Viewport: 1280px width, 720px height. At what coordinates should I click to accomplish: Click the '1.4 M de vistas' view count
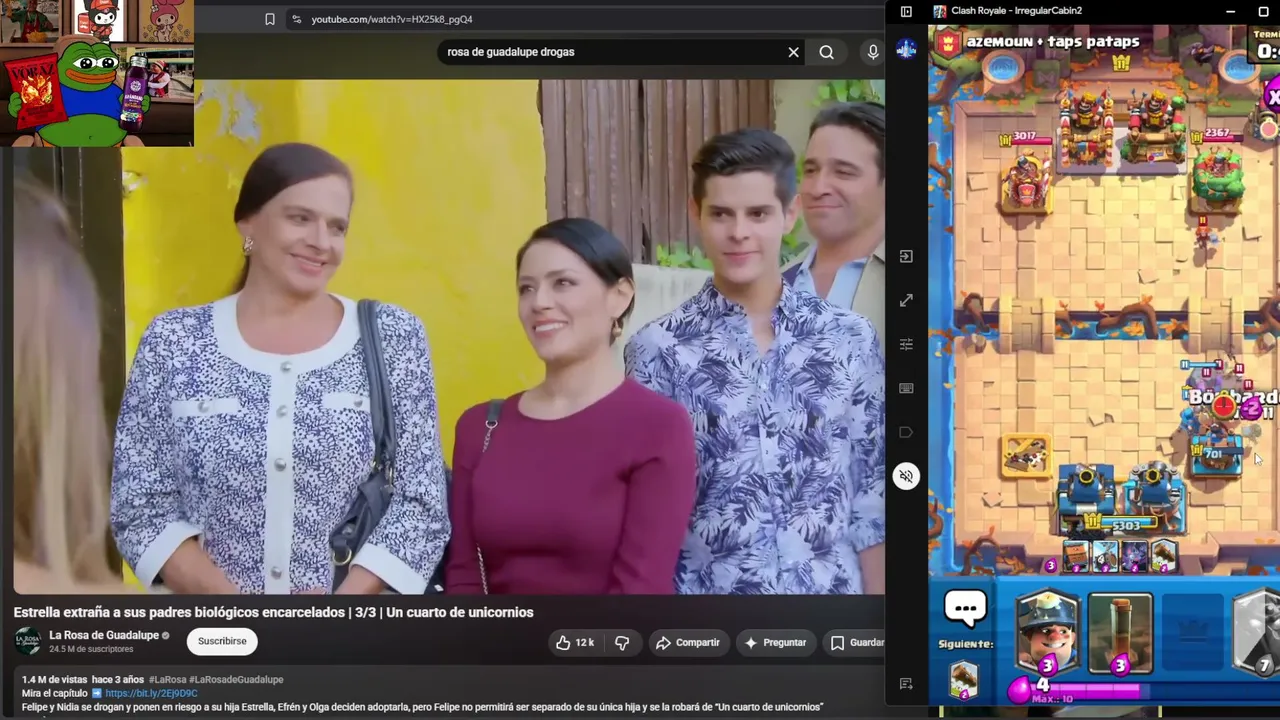coord(54,680)
